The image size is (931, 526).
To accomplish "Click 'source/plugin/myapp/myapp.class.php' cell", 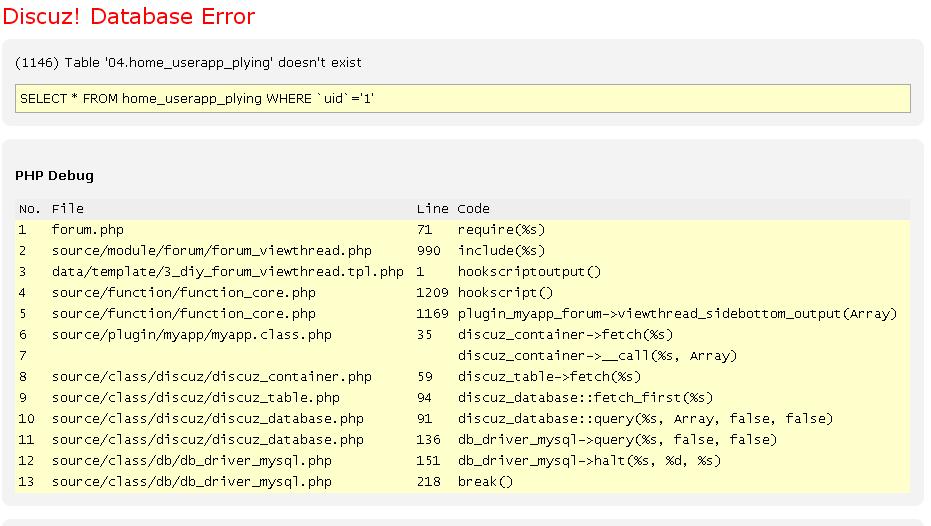I will pyautogui.click(x=192, y=335).
